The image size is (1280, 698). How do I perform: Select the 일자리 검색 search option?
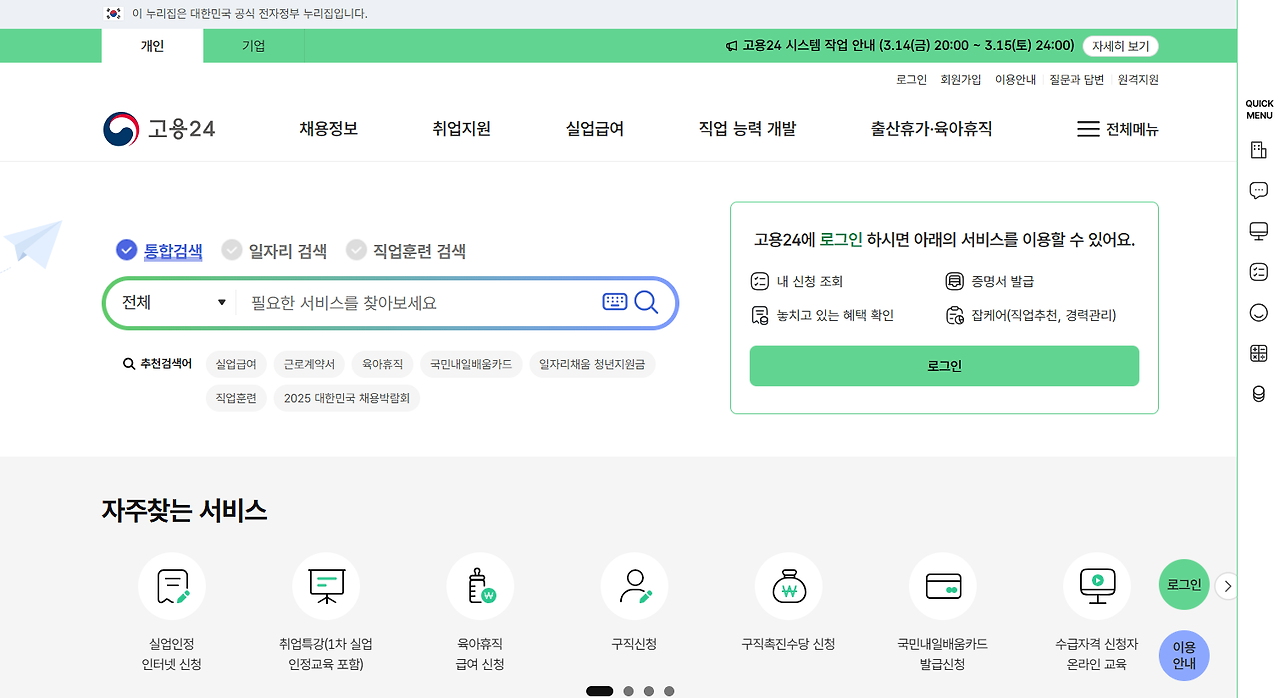point(274,251)
